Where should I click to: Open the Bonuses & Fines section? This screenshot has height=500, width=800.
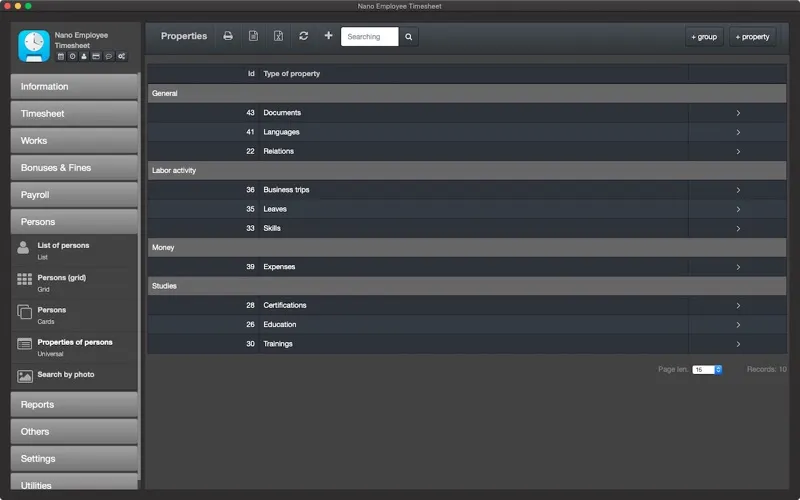point(74,168)
